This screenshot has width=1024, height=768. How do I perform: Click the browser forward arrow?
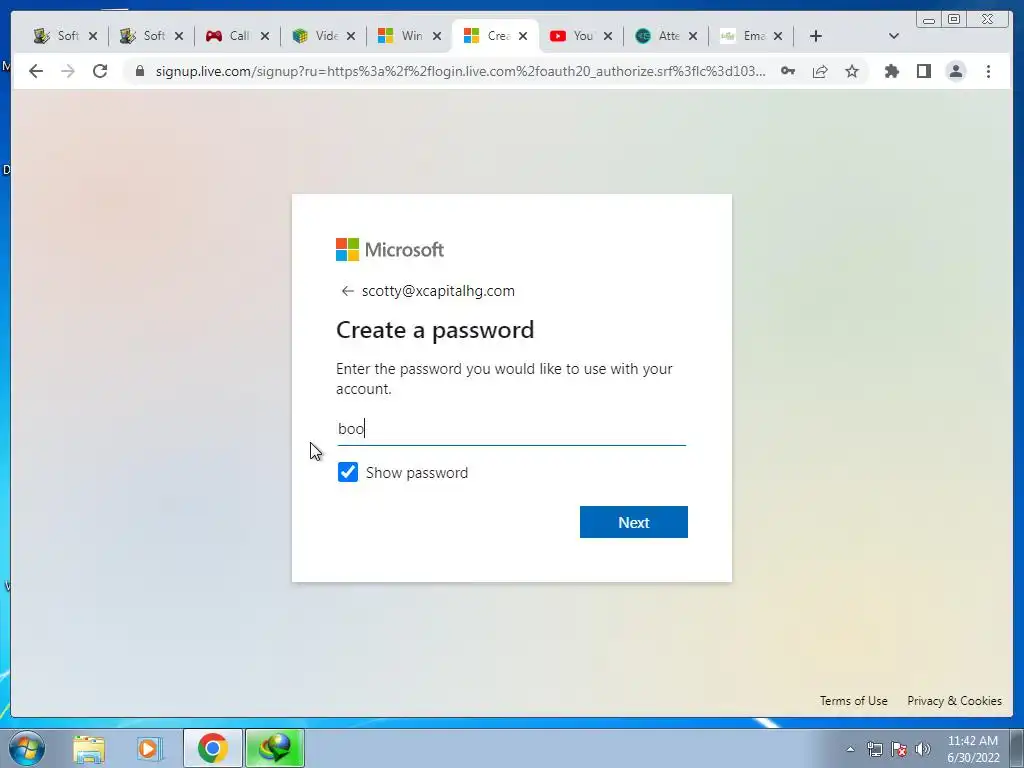click(x=68, y=71)
